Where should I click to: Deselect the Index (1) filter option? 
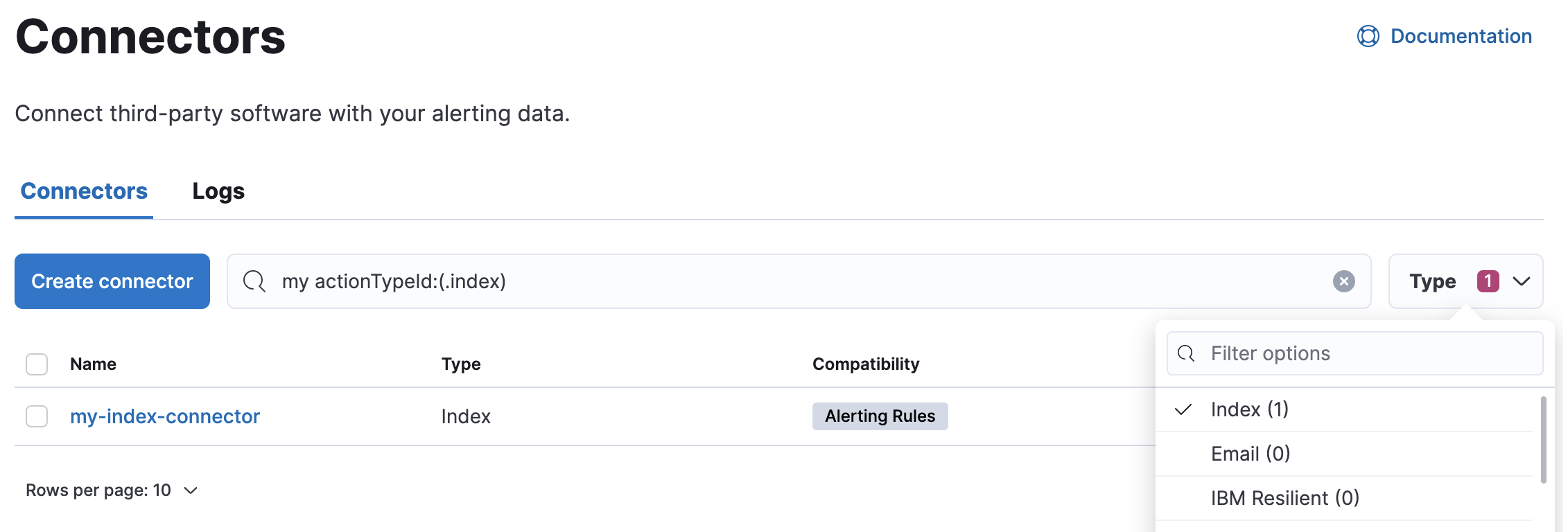point(1250,409)
